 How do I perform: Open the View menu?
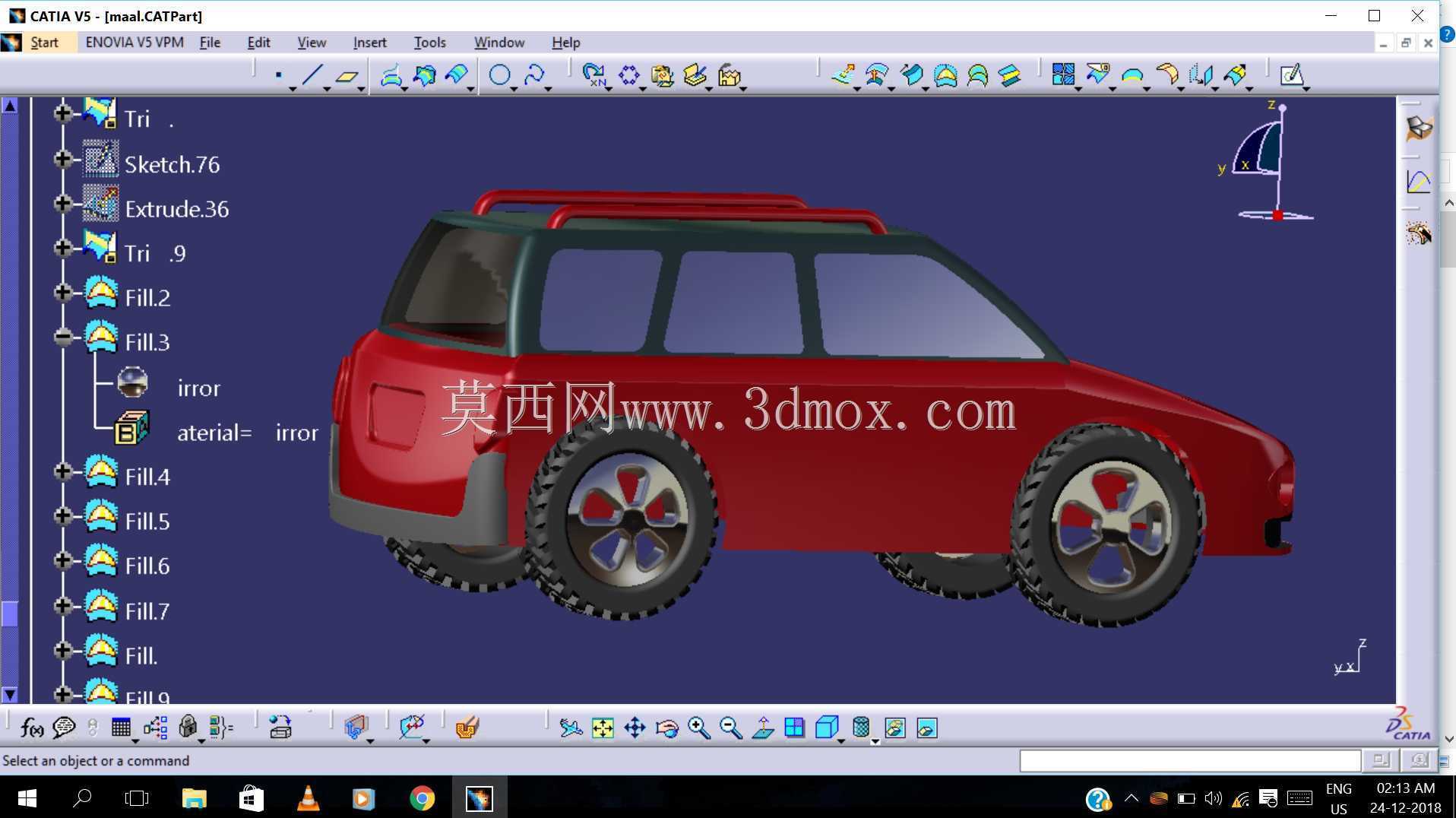click(x=312, y=43)
